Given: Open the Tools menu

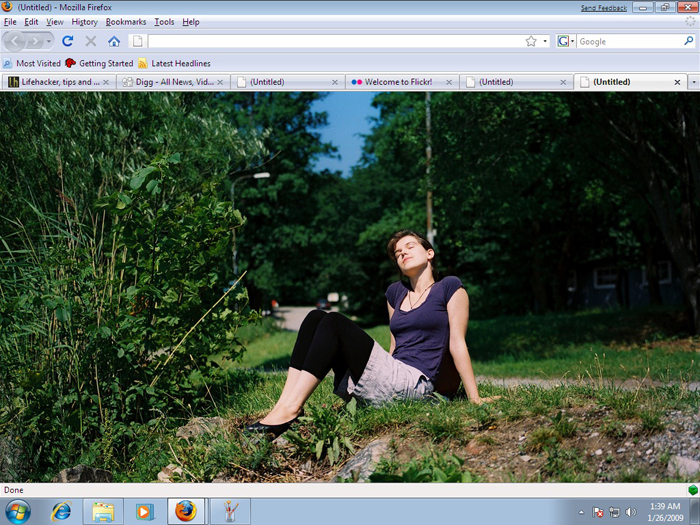Looking at the screenshot, I should 164,22.
